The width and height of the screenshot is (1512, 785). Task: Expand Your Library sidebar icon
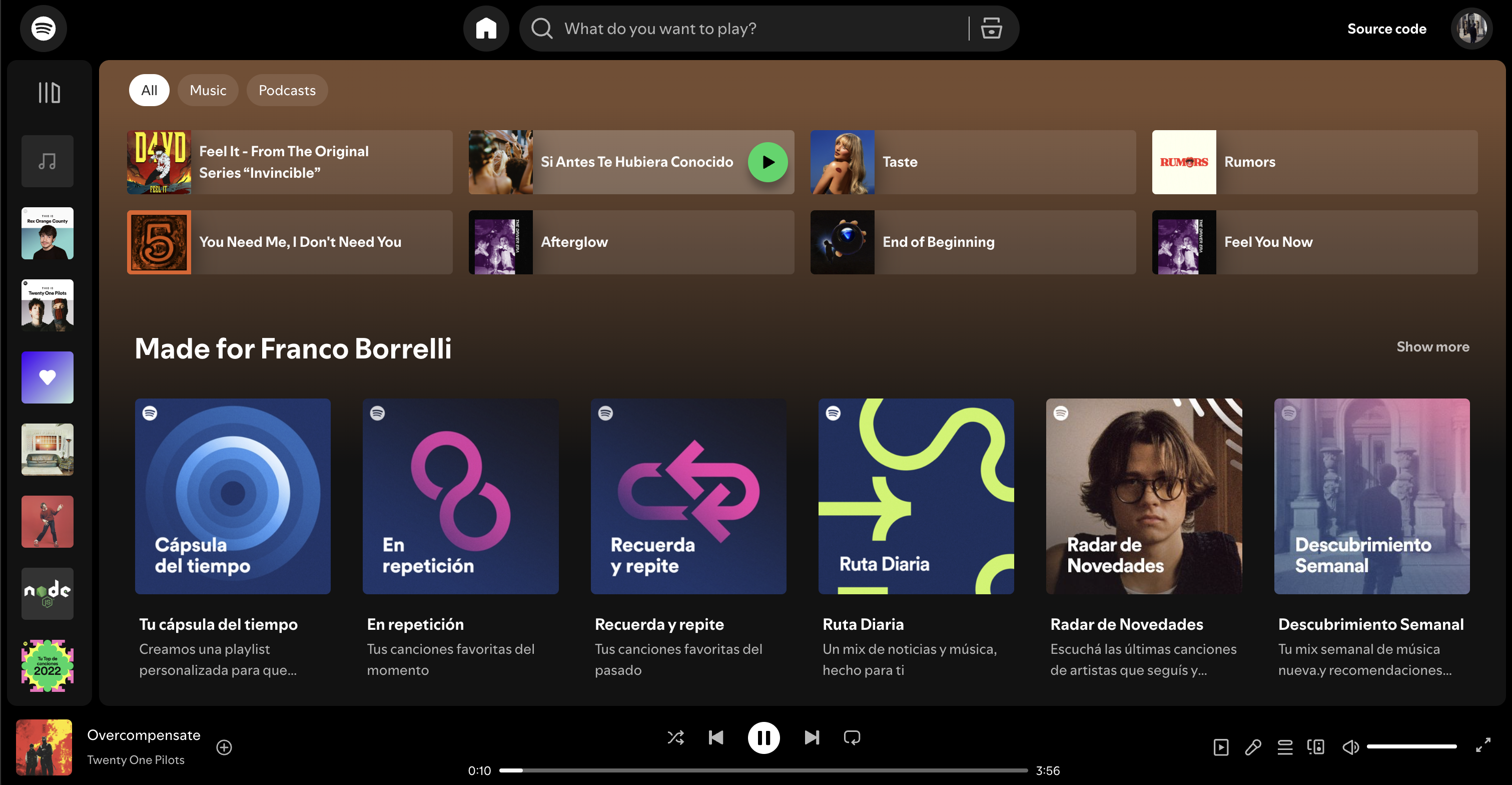click(49, 92)
